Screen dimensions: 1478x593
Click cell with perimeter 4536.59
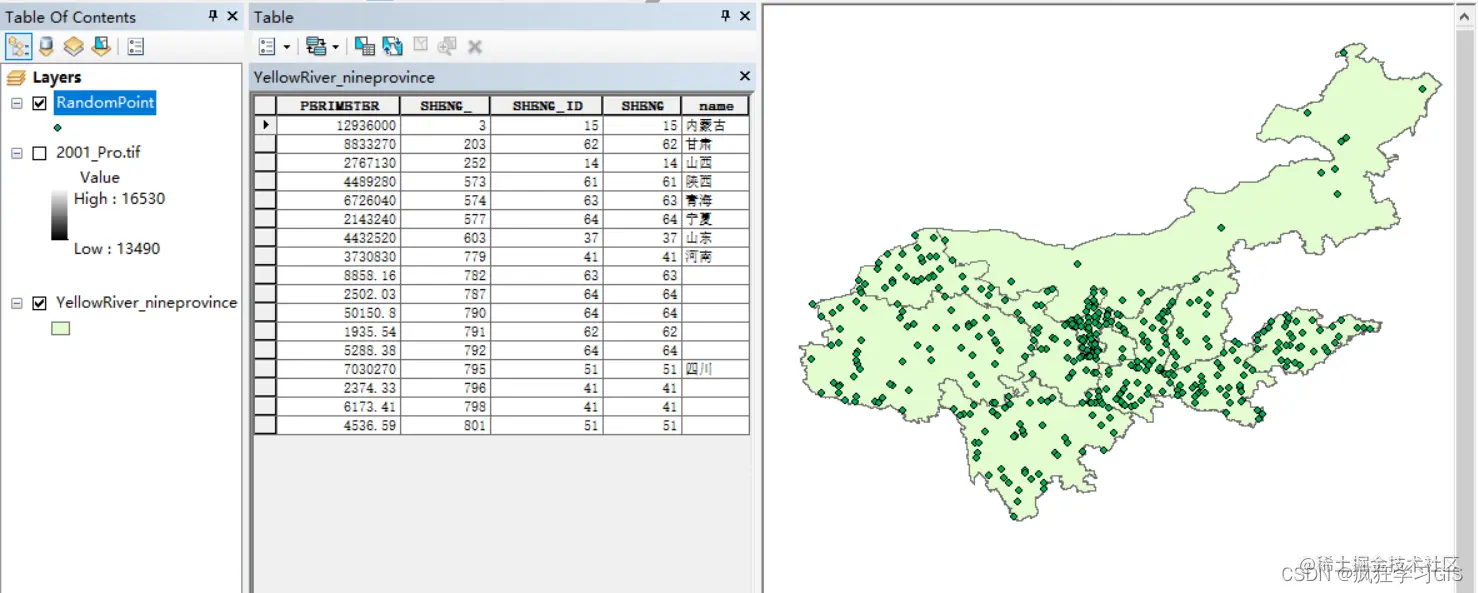[339, 425]
